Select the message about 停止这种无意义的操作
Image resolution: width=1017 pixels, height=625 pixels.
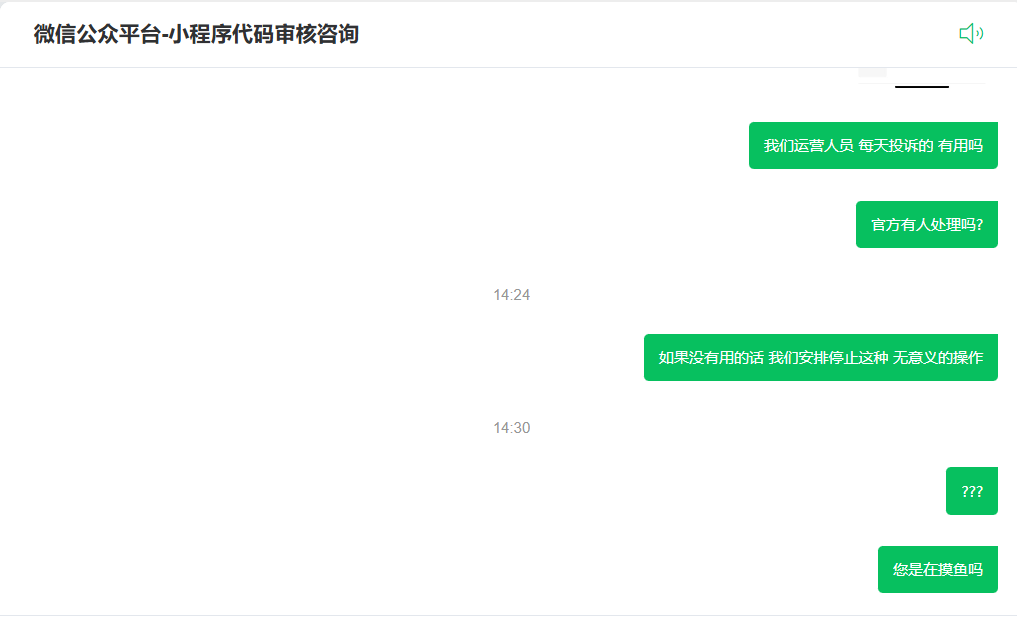click(820, 357)
